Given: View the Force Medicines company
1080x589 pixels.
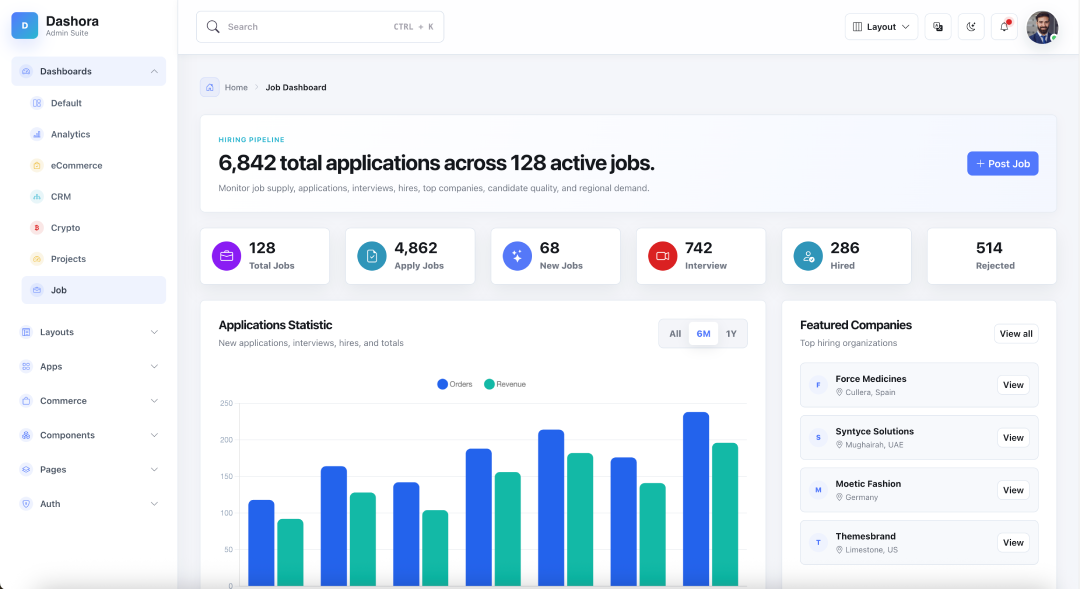Looking at the screenshot, I should [x=1013, y=385].
